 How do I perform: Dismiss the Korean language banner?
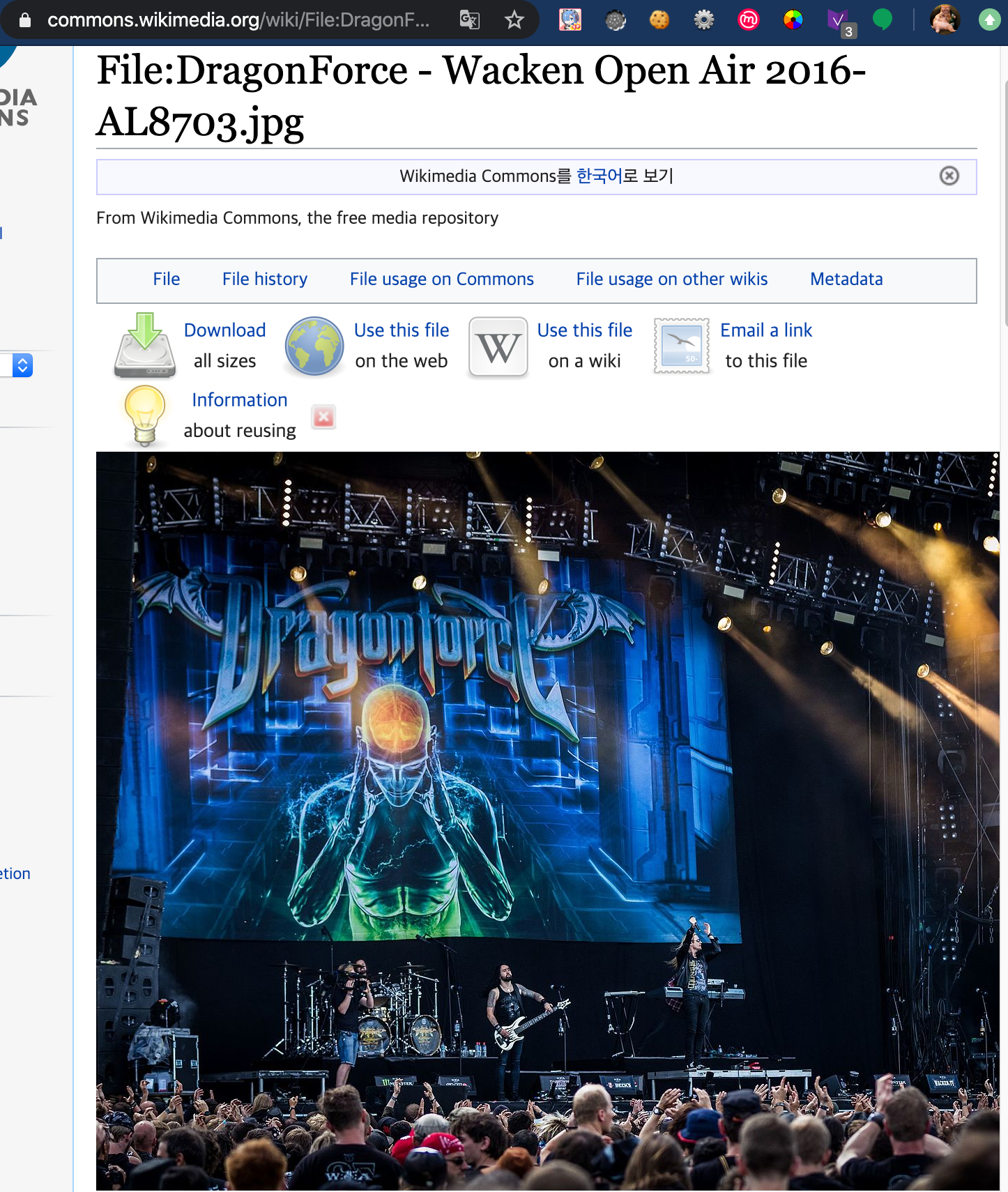pyautogui.click(x=949, y=176)
